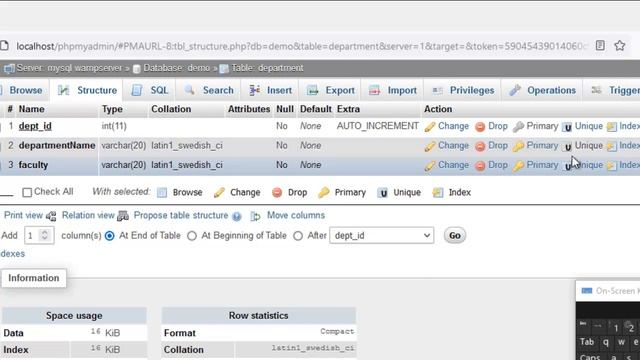Click red Drop icon for dept_id
Screen dimensions: 640x360
[480, 127]
